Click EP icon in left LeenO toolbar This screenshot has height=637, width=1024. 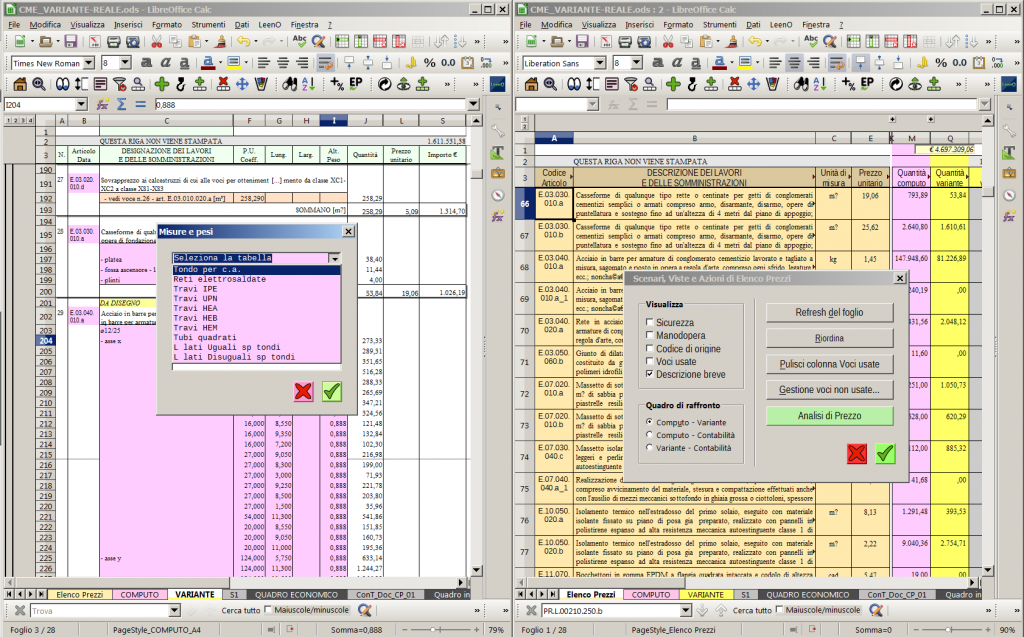356,84
